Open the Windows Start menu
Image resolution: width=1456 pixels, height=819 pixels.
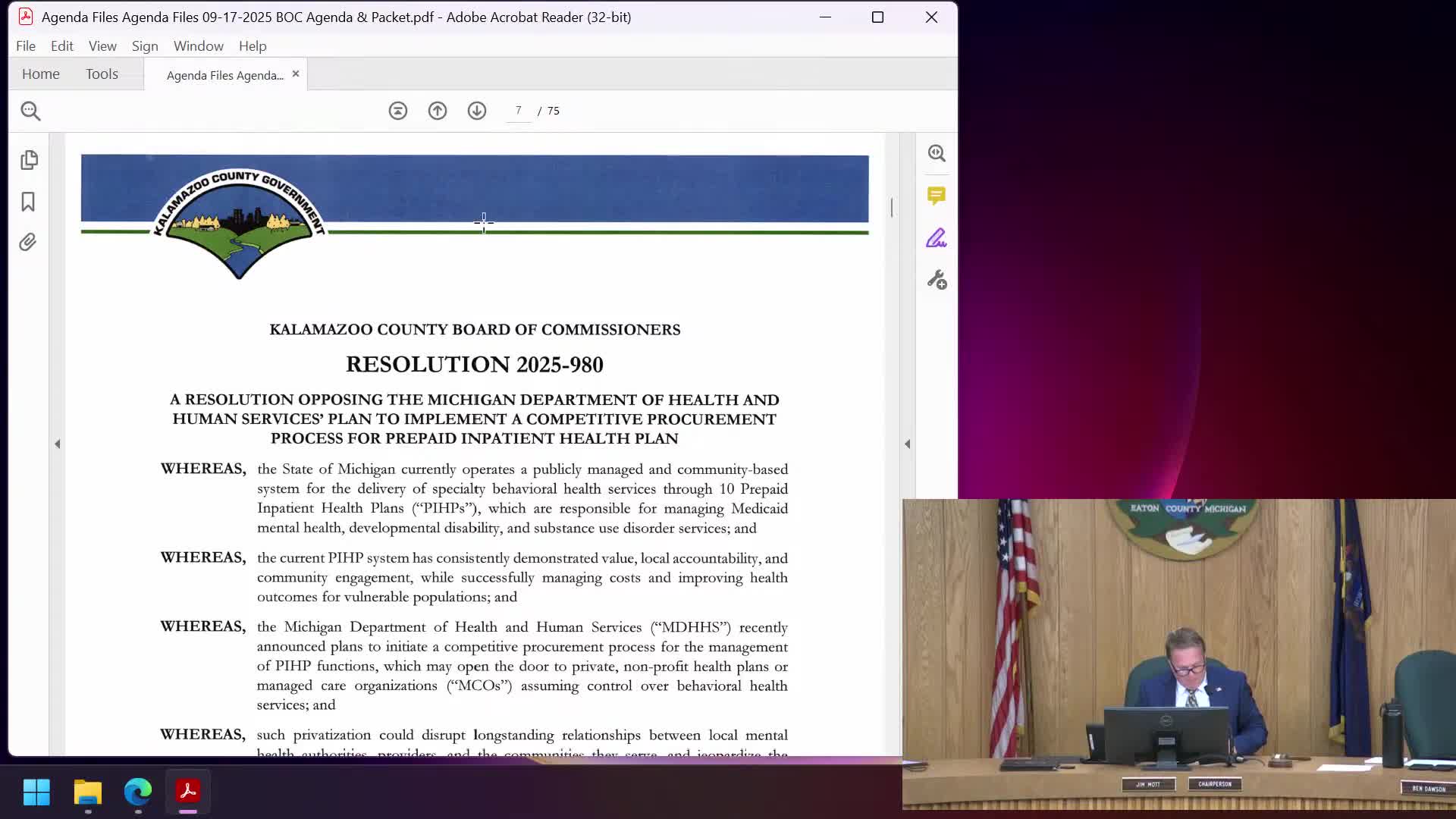point(36,792)
